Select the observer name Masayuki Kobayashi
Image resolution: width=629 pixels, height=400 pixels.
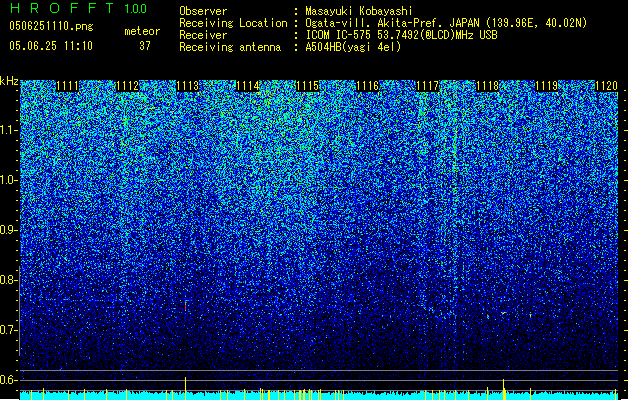359,11
